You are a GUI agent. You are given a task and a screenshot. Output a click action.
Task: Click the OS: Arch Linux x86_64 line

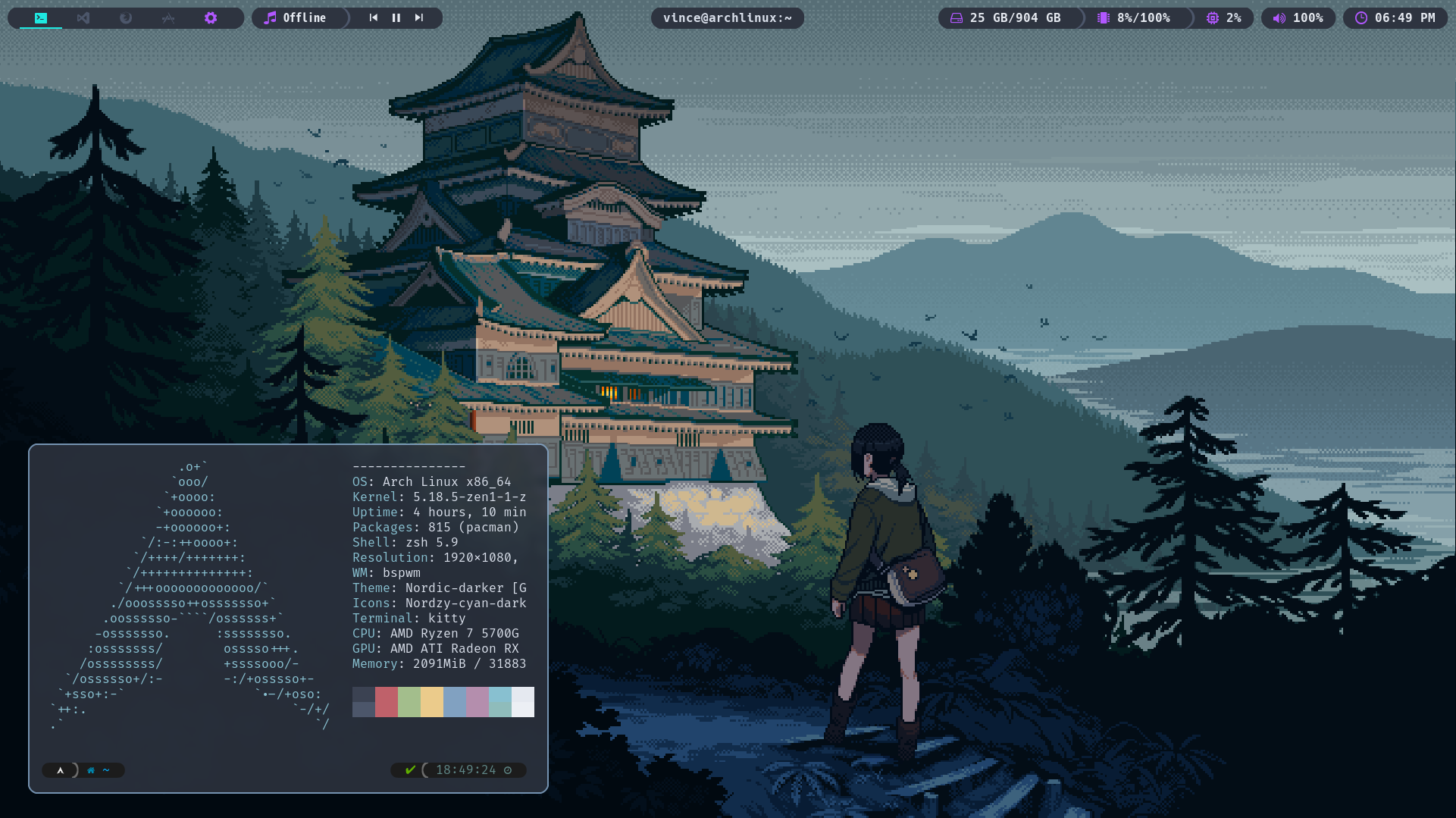(x=432, y=482)
